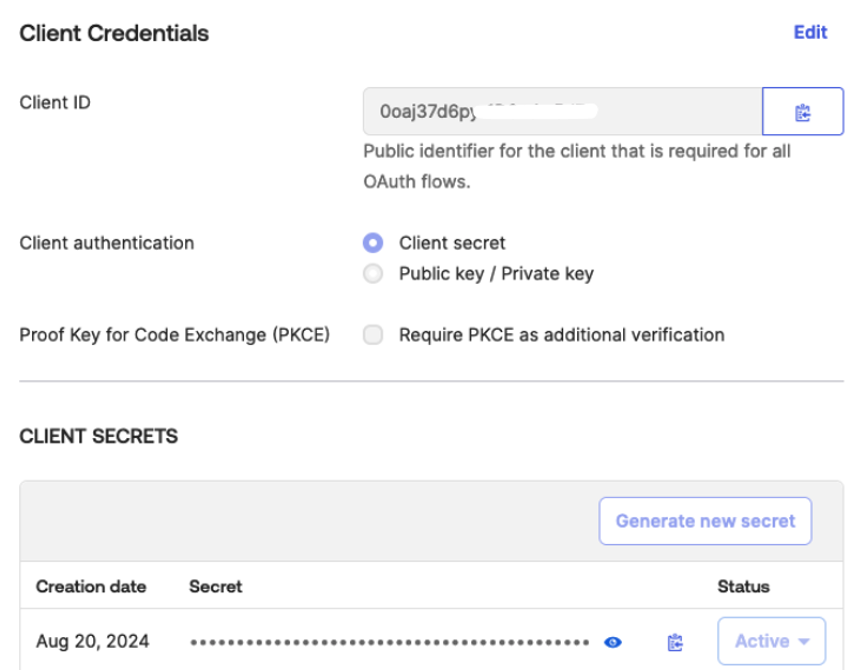
Task: Select the Aug 20, 2024 date cell
Action: click(92, 641)
